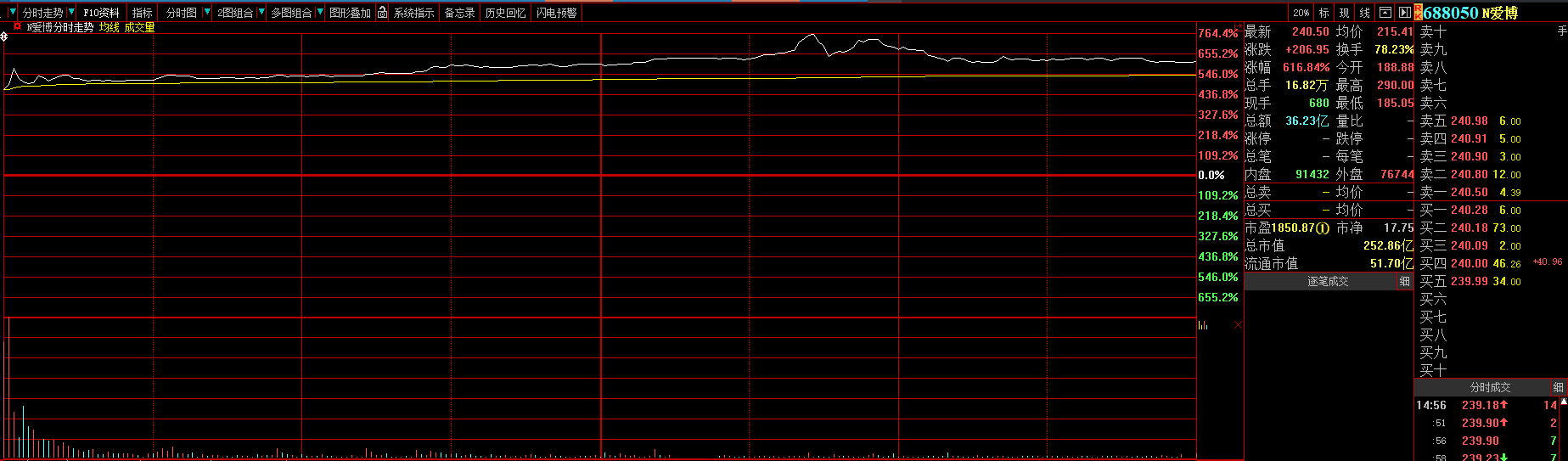Click the lock icon in toolbar
Image resolution: width=1568 pixels, height=461 pixels.
(383, 13)
